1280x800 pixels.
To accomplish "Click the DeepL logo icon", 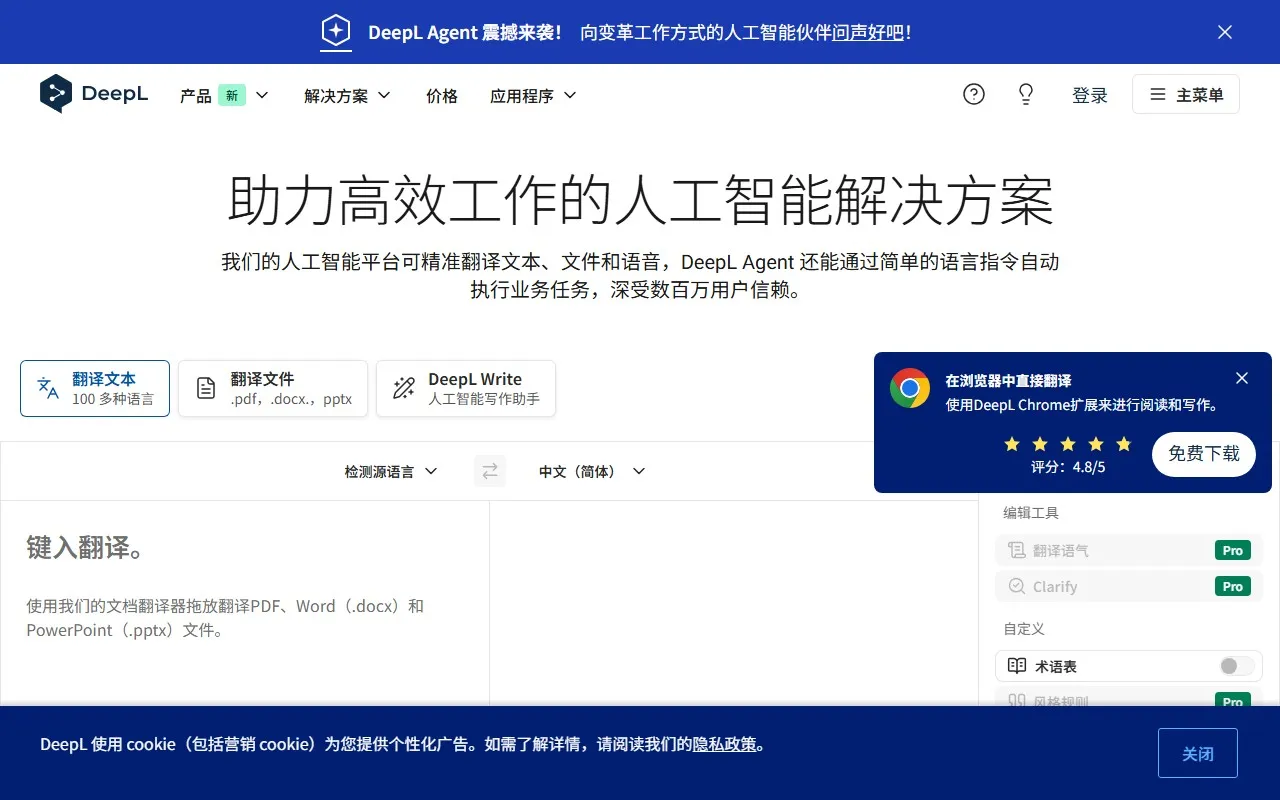I will point(57,93).
